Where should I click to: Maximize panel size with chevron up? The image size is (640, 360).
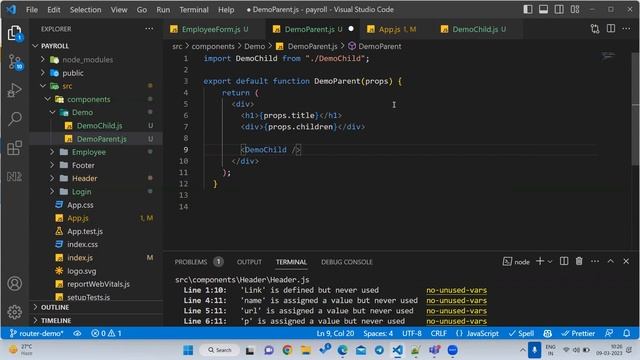point(611,261)
